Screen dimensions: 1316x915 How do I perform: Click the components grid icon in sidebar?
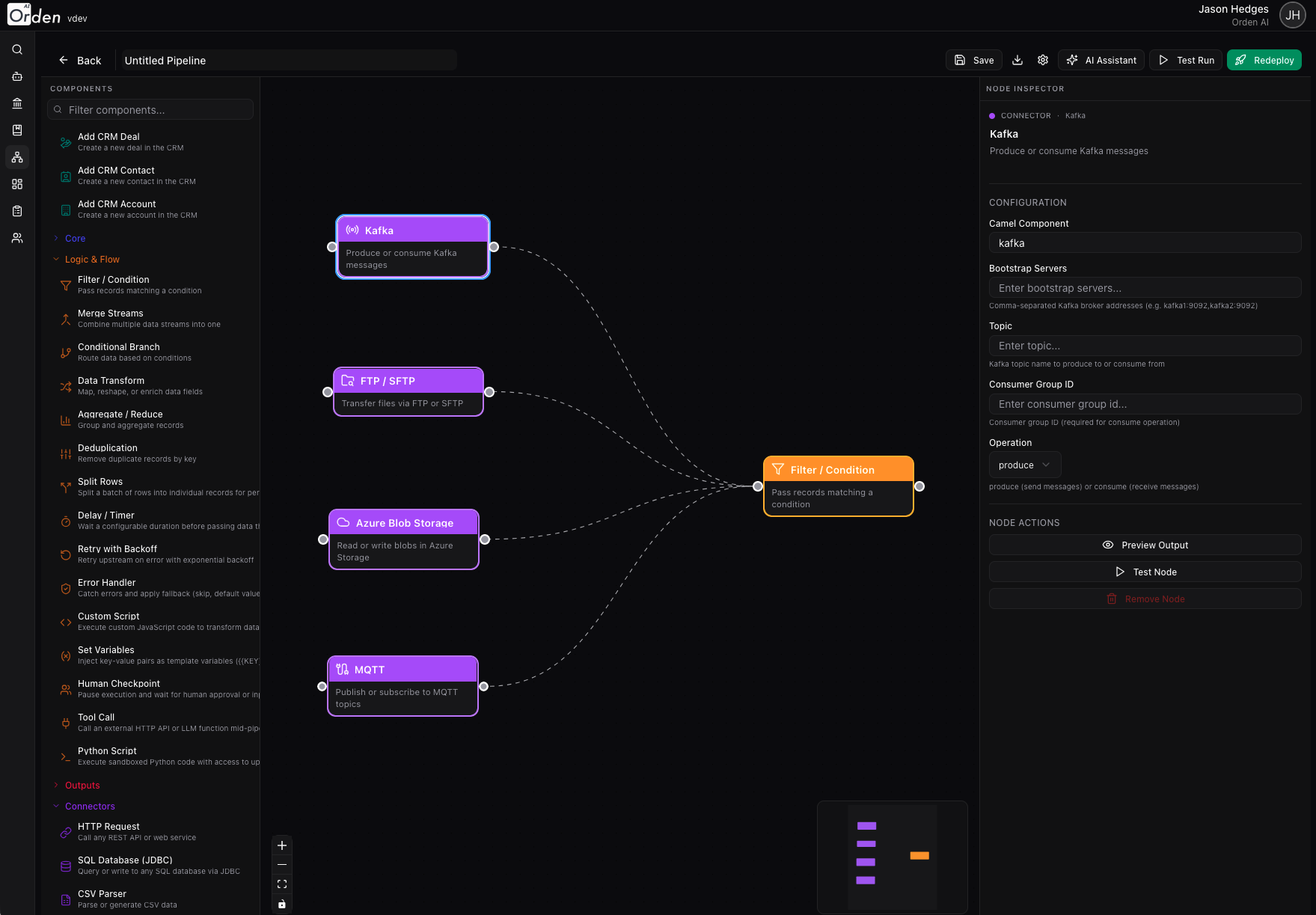point(16,184)
